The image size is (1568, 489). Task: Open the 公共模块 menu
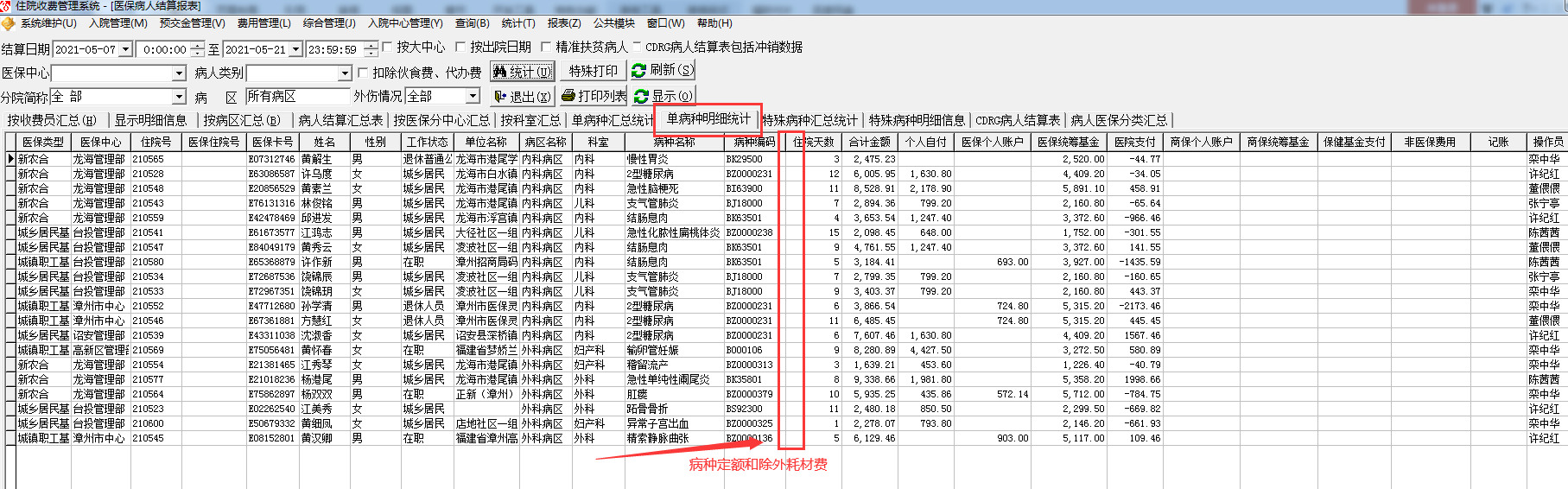pos(614,23)
